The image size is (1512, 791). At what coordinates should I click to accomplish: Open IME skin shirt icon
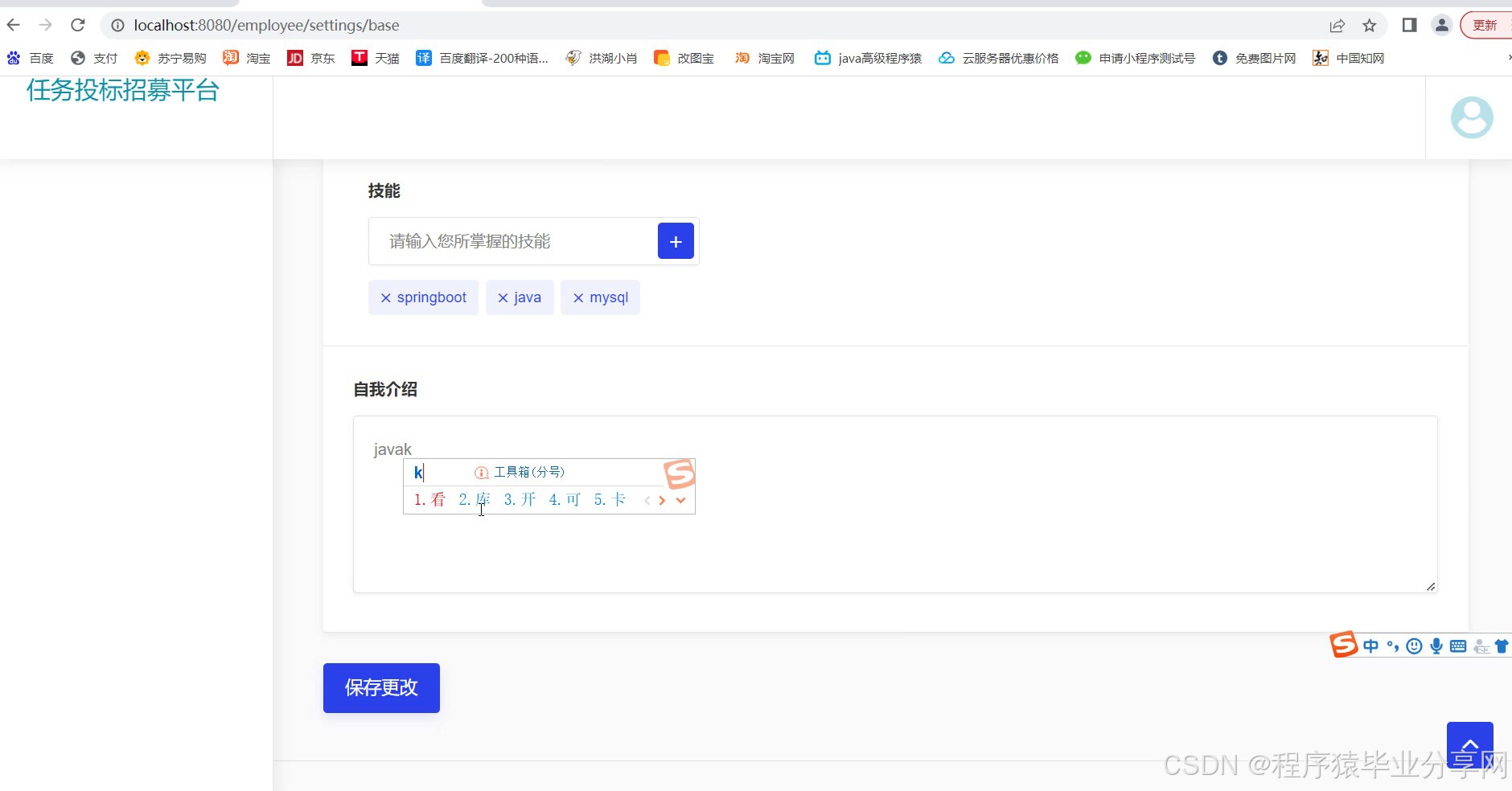click(x=1502, y=646)
